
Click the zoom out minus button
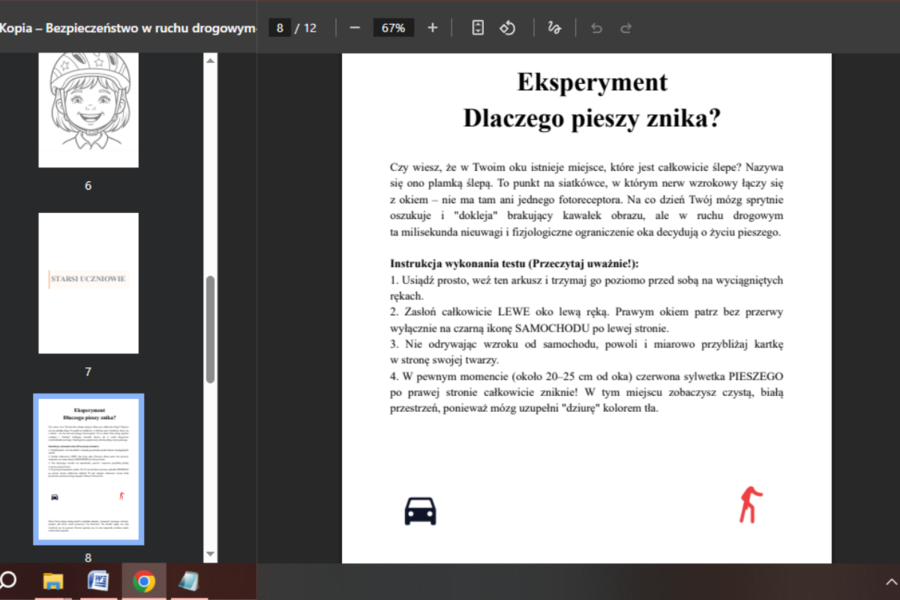(355, 28)
